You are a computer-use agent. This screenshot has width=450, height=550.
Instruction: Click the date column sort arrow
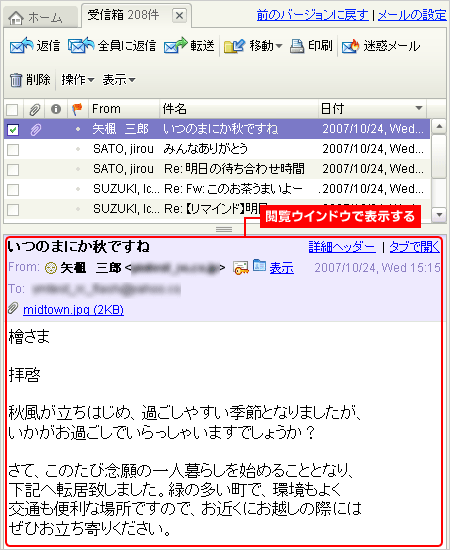[419, 108]
